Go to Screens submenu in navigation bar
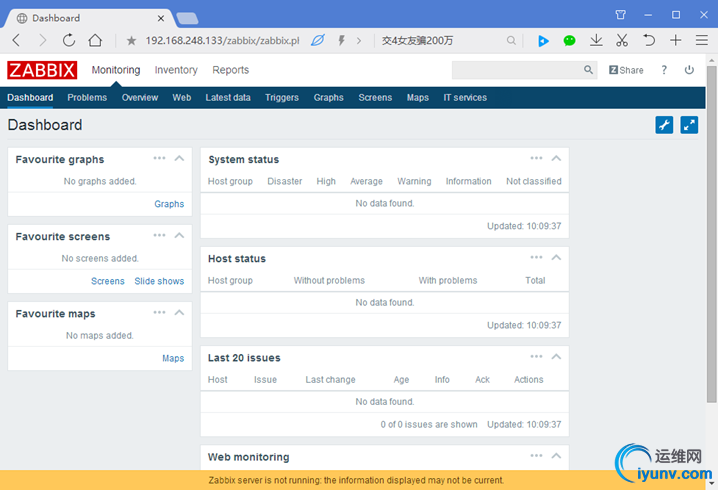718x490 pixels. coord(375,98)
